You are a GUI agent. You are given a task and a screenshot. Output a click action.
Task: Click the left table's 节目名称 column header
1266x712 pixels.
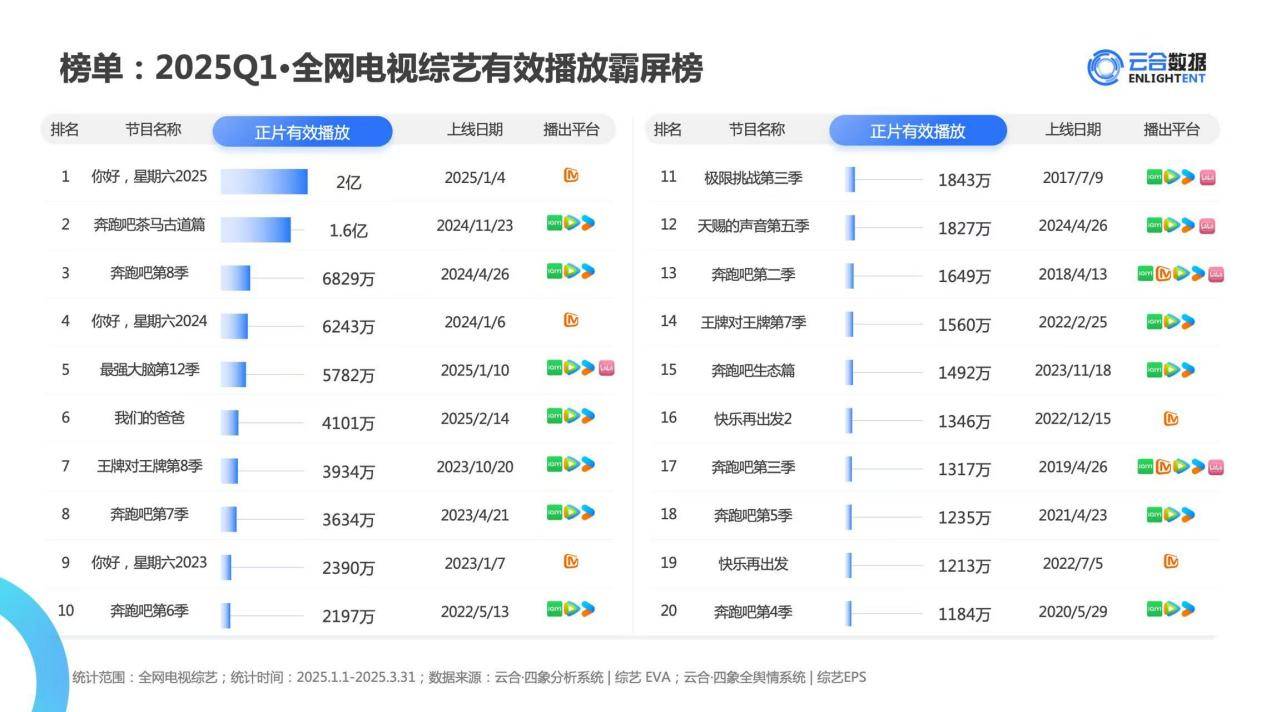(153, 129)
